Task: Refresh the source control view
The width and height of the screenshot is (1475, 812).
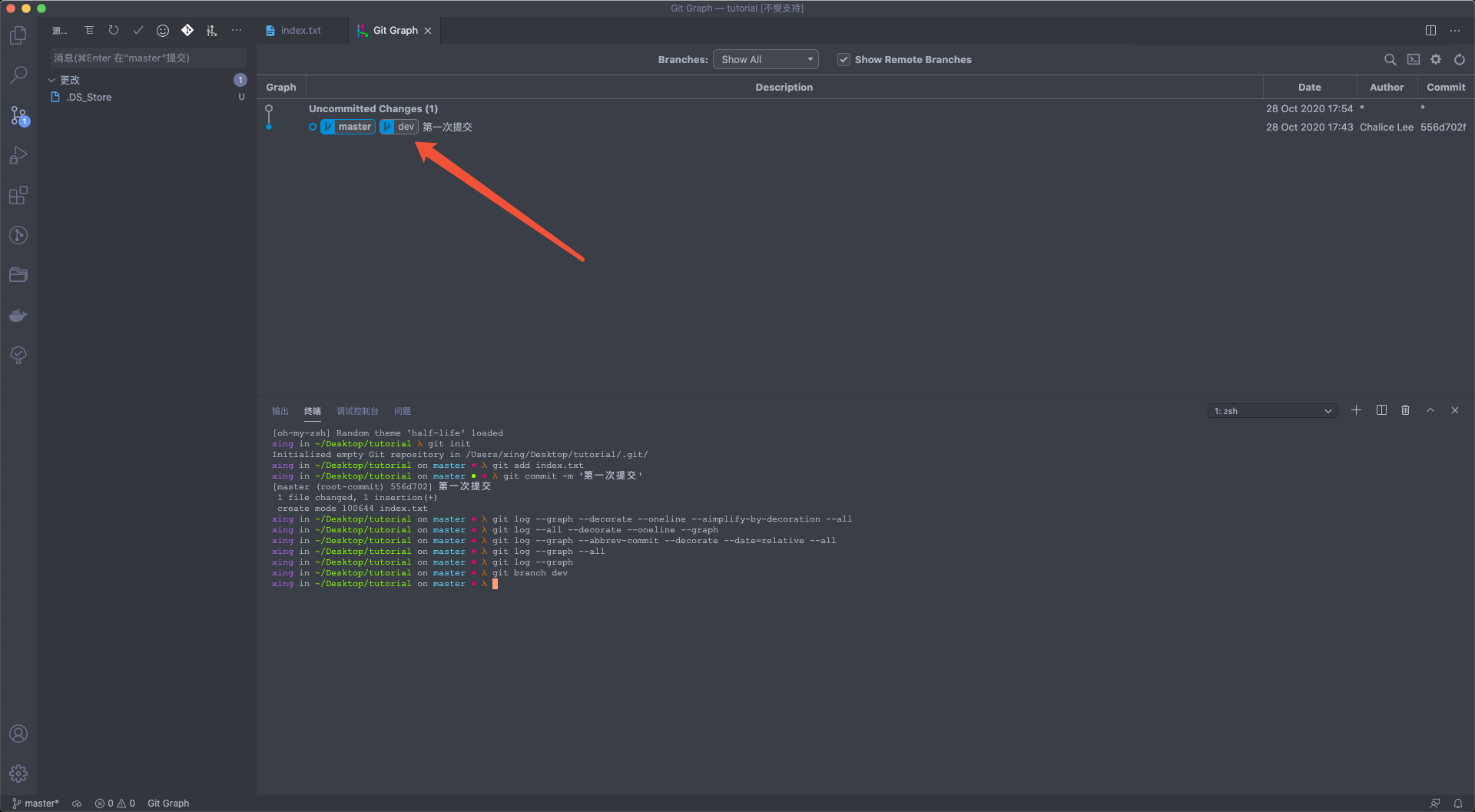Action: click(114, 30)
